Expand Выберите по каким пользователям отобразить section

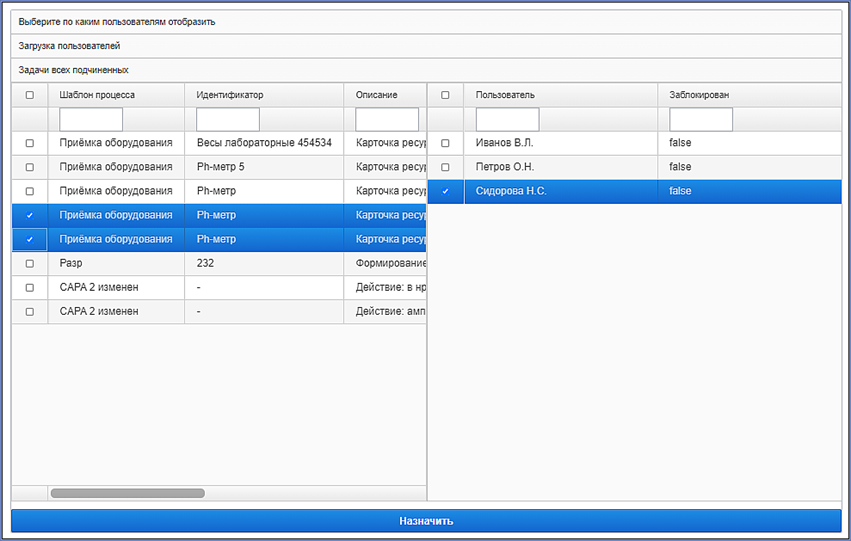[x=426, y=22]
